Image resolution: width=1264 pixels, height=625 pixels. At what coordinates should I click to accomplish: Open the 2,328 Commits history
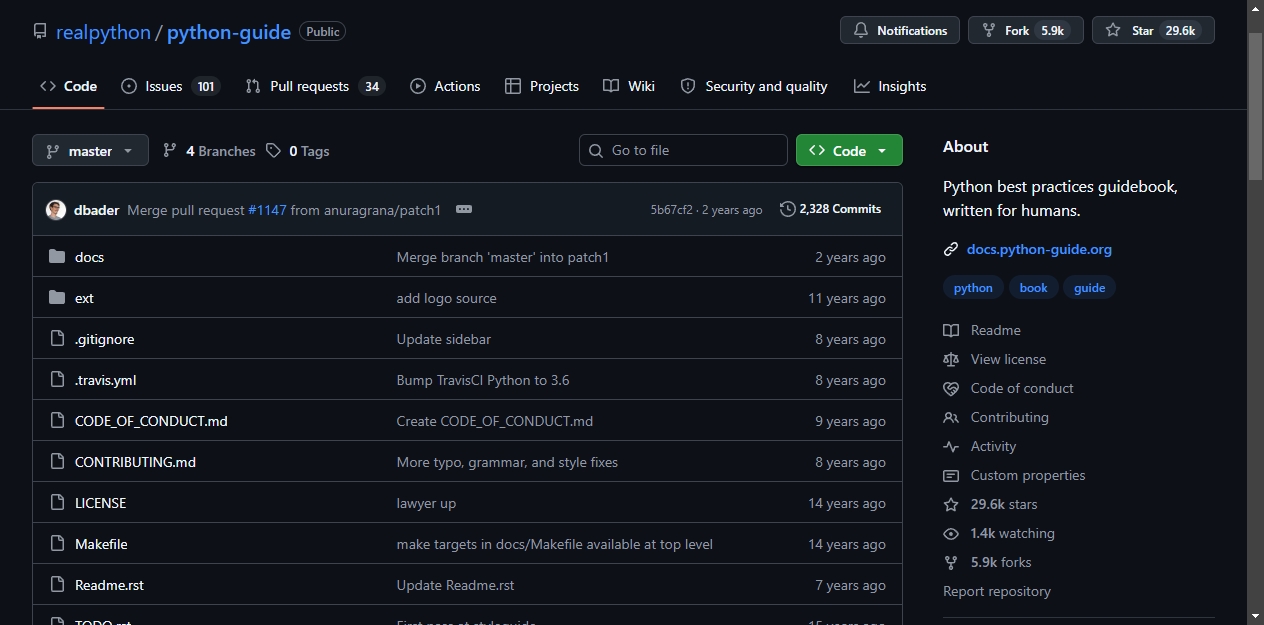point(831,209)
